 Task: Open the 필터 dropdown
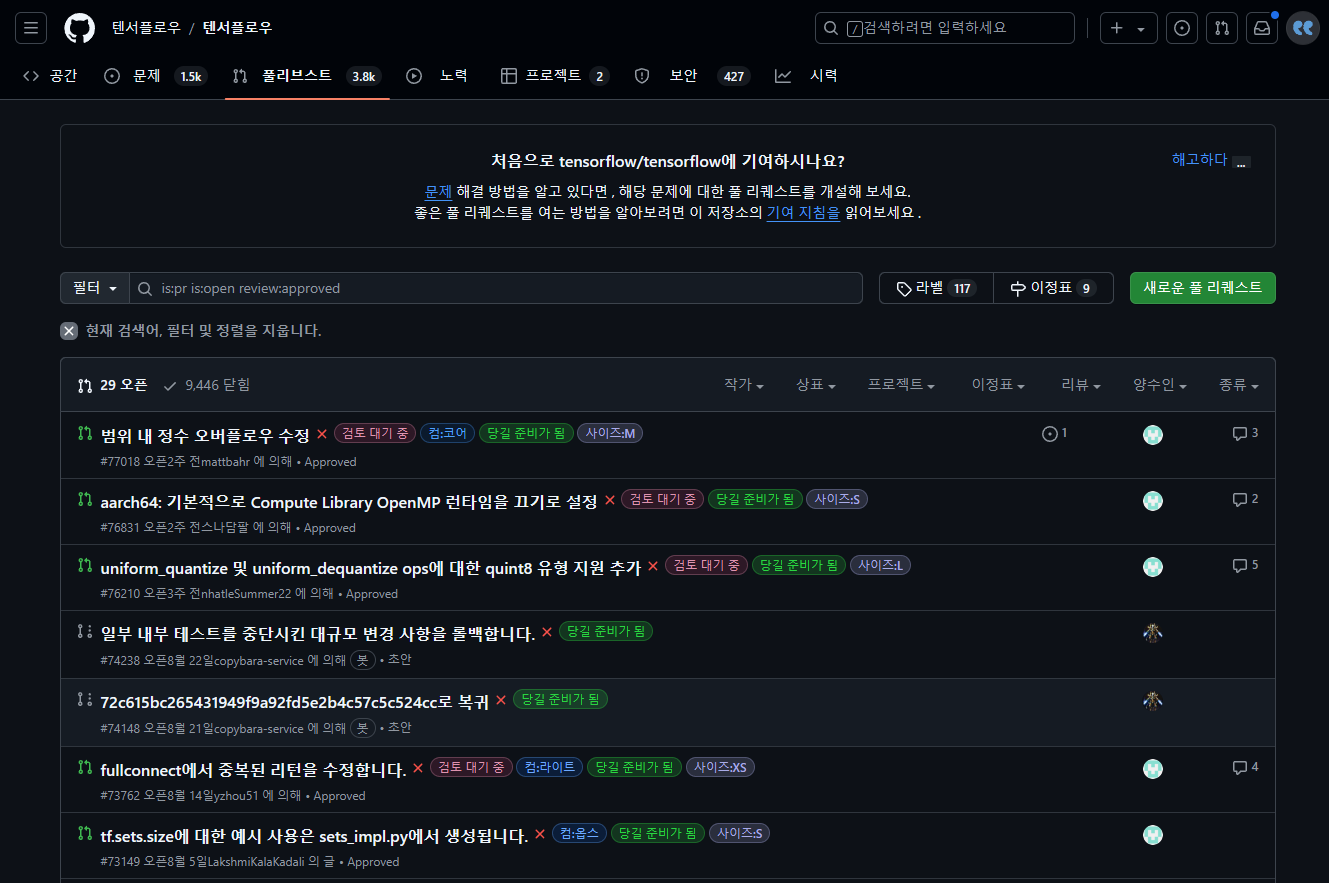coord(96,288)
